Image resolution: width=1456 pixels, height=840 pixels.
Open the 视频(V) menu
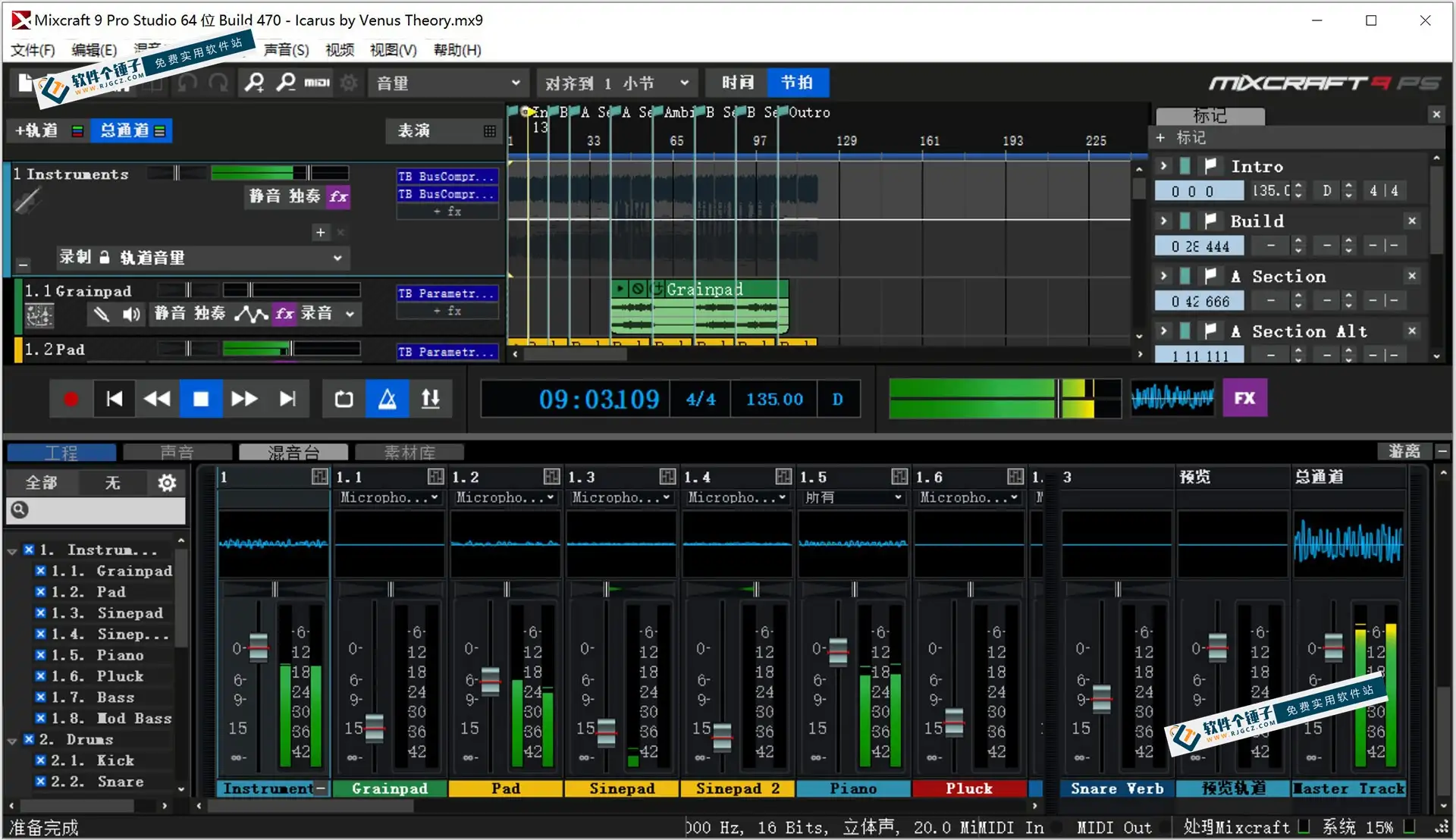(339, 50)
